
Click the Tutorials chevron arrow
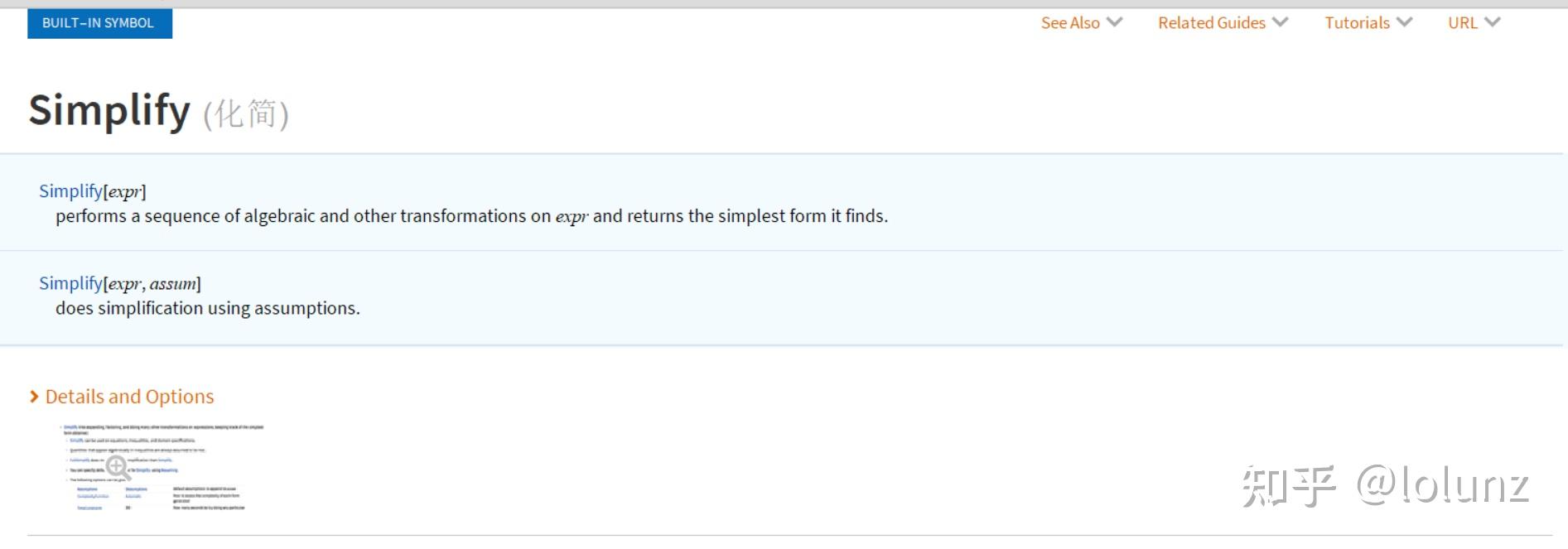pos(1404,22)
